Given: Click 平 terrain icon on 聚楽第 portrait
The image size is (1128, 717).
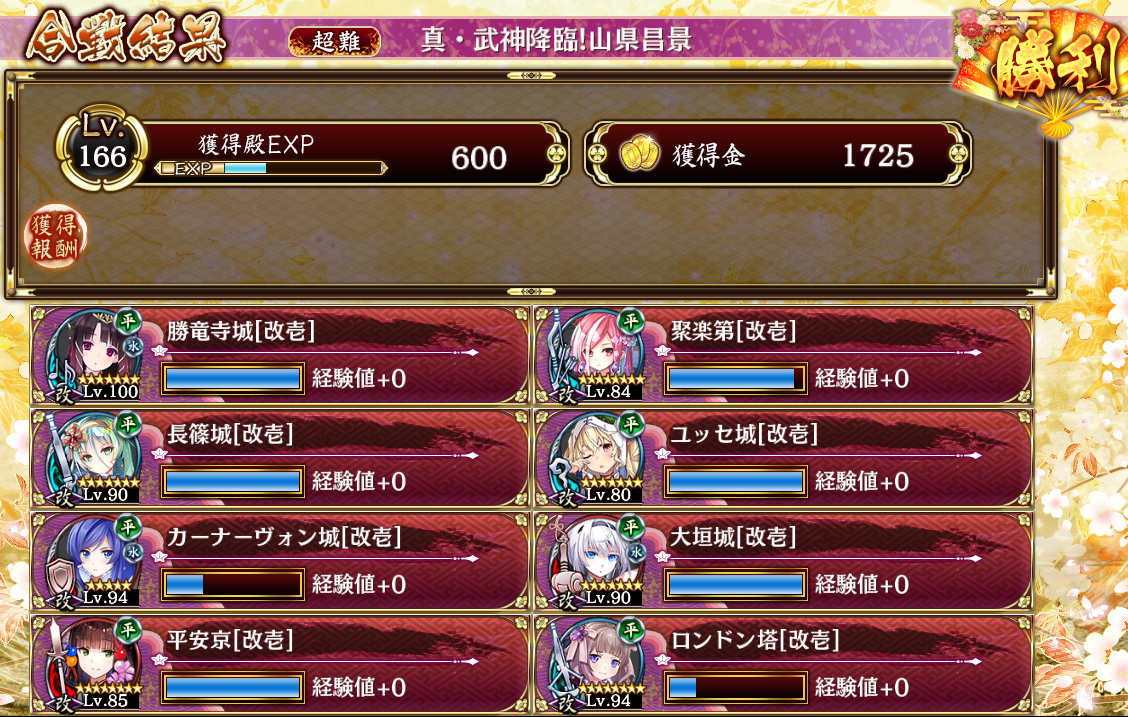Looking at the screenshot, I should [631, 320].
